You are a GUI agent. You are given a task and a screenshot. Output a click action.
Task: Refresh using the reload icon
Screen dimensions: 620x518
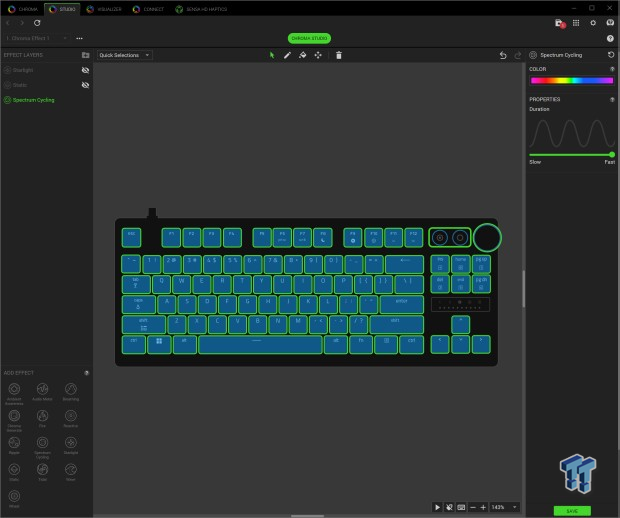click(37, 23)
